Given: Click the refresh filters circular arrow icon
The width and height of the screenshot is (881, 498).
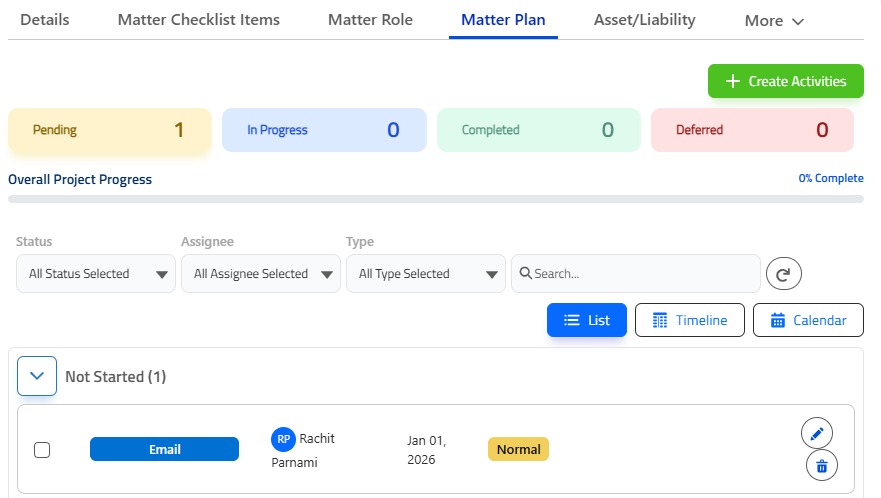Looking at the screenshot, I should [x=784, y=274].
